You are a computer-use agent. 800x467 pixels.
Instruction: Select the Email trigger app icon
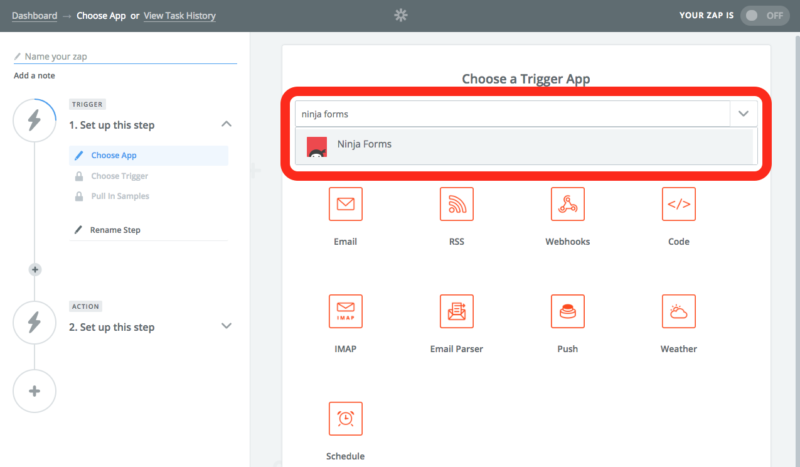point(345,204)
